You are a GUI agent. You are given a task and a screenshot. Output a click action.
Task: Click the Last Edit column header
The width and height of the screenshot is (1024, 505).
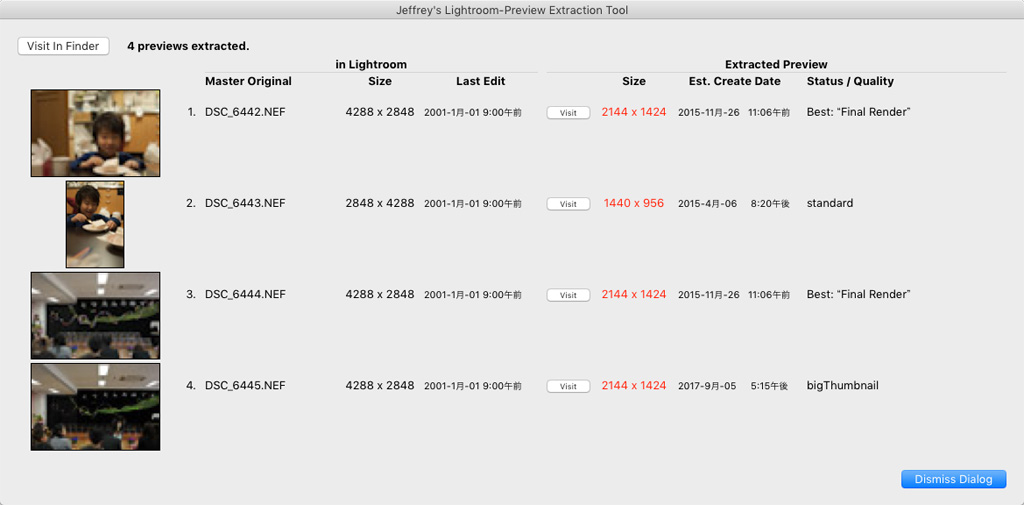point(481,81)
